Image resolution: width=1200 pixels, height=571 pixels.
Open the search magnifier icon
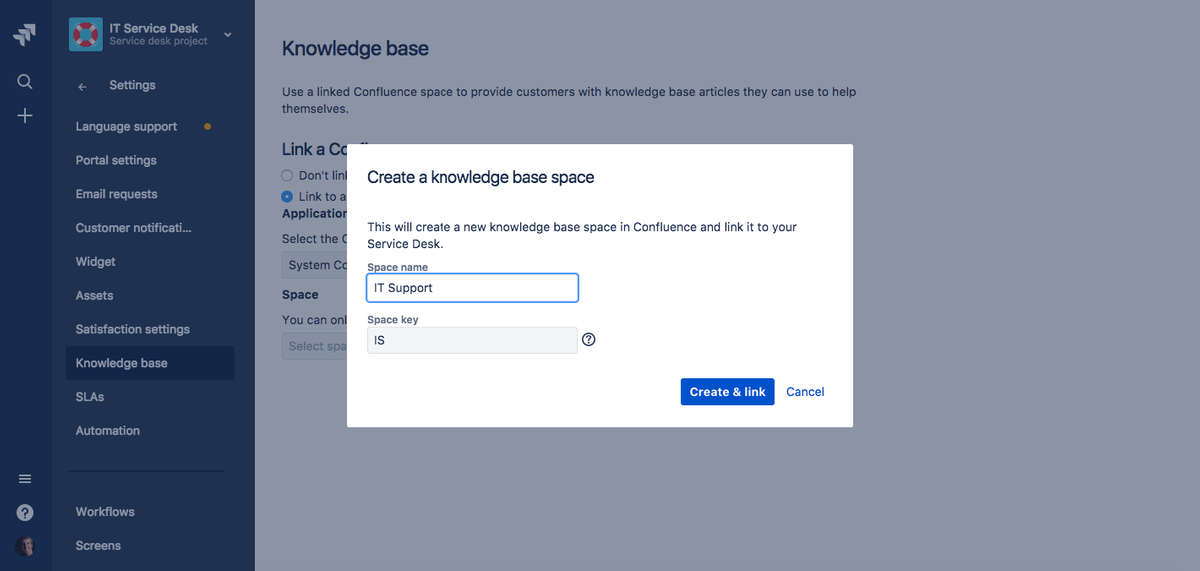click(25, 82)
